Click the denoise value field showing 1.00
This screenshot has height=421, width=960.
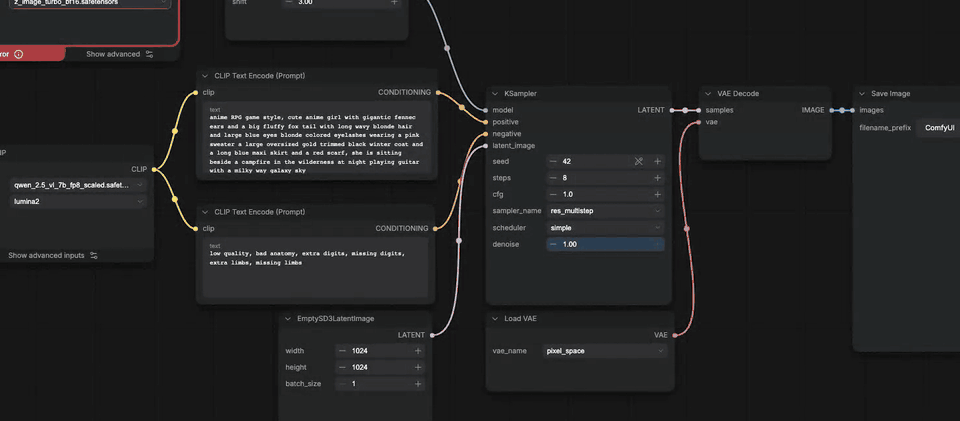pos(606,244)
